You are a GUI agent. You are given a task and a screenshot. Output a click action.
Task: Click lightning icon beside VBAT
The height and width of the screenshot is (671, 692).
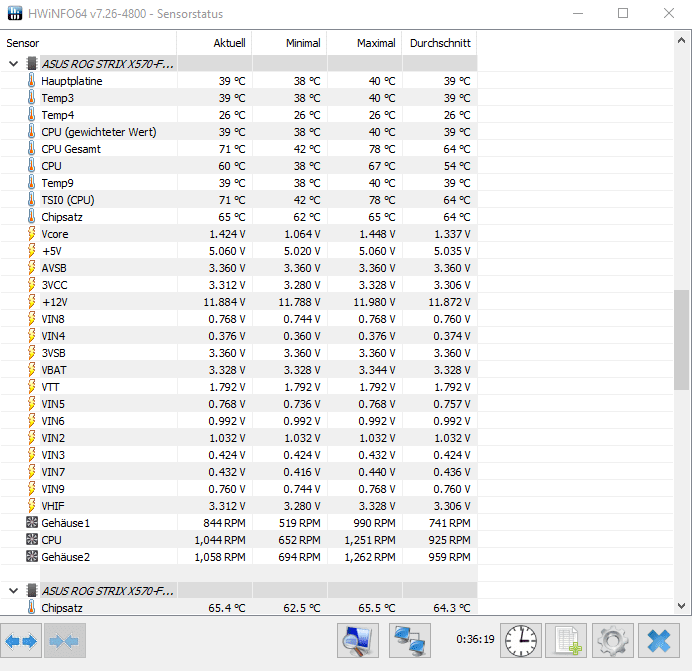(32, 370)
